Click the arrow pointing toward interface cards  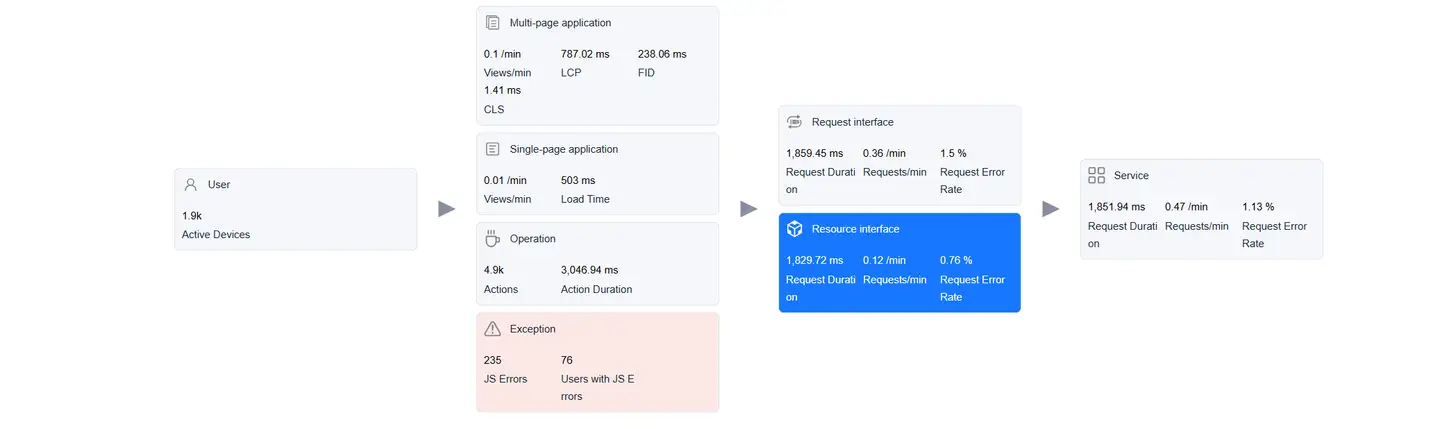point(749,209)
